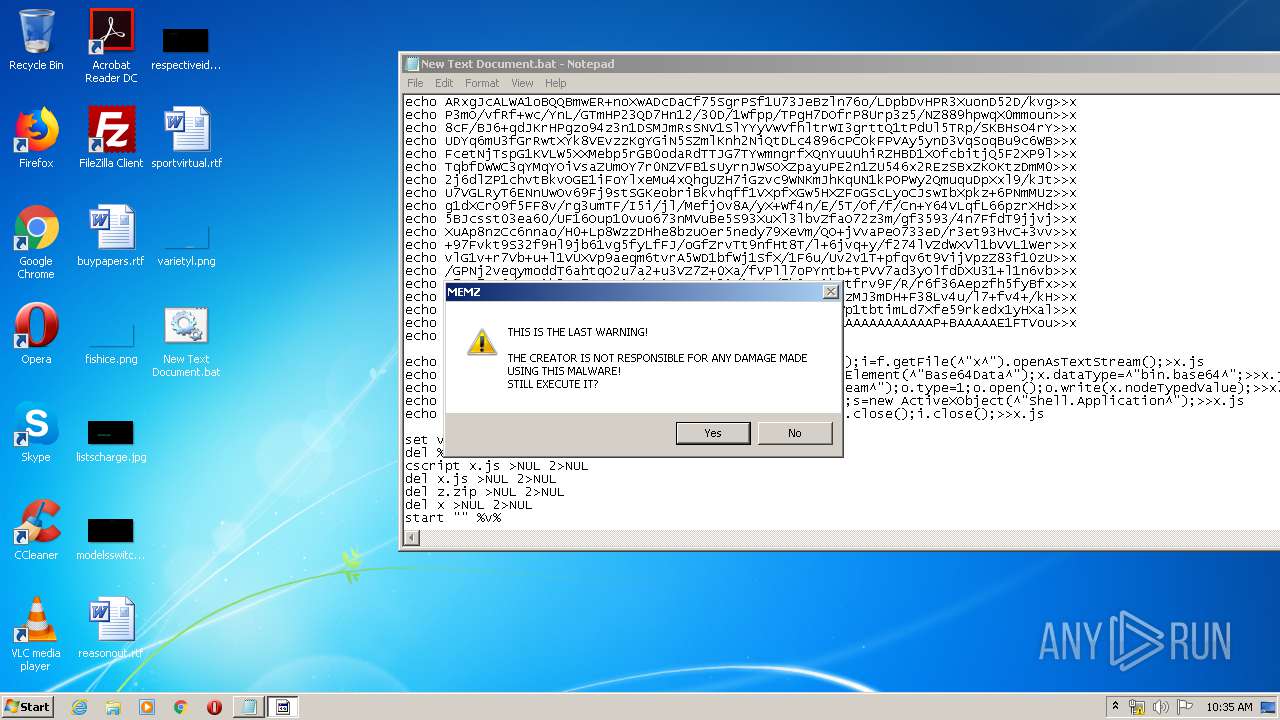Click the first echo line starting ARxgJcALWA1
Viewport: 1280px width, 720px height.
(741, 102)
